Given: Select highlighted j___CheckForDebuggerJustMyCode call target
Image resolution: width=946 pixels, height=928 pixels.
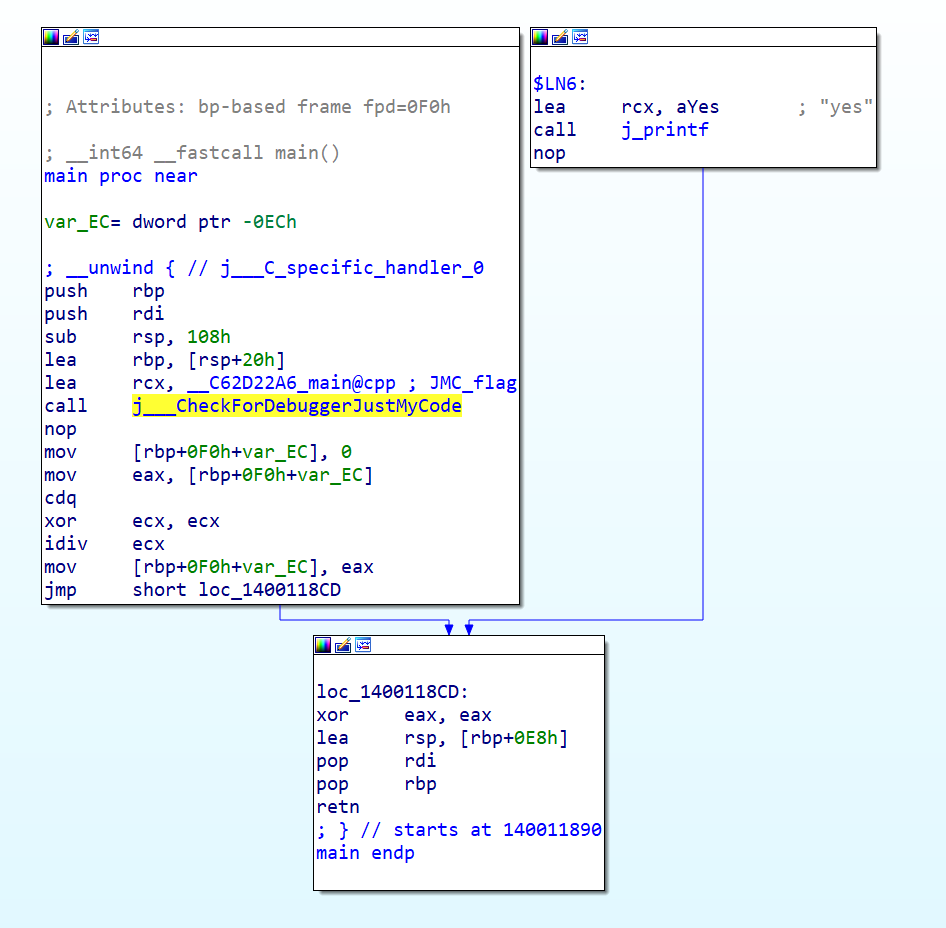Looking at the screenshot, I should (x=297, y=406).
